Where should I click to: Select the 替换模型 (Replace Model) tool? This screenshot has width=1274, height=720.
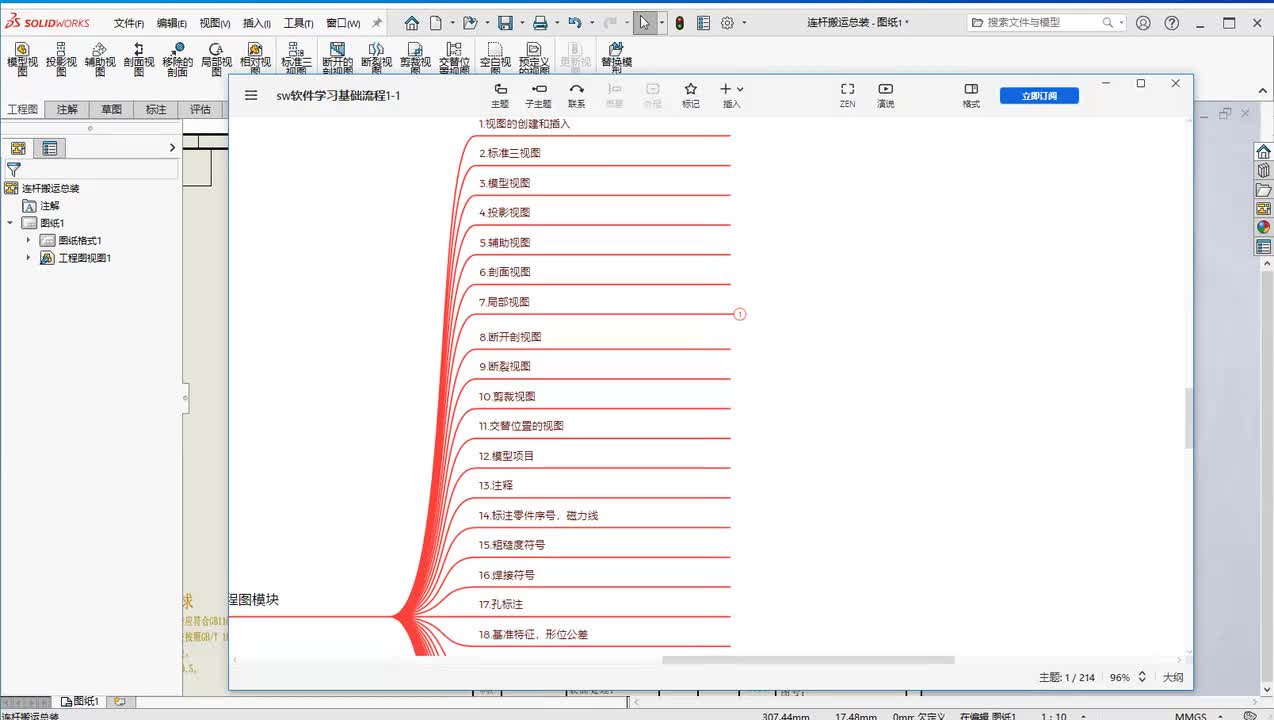616,59
